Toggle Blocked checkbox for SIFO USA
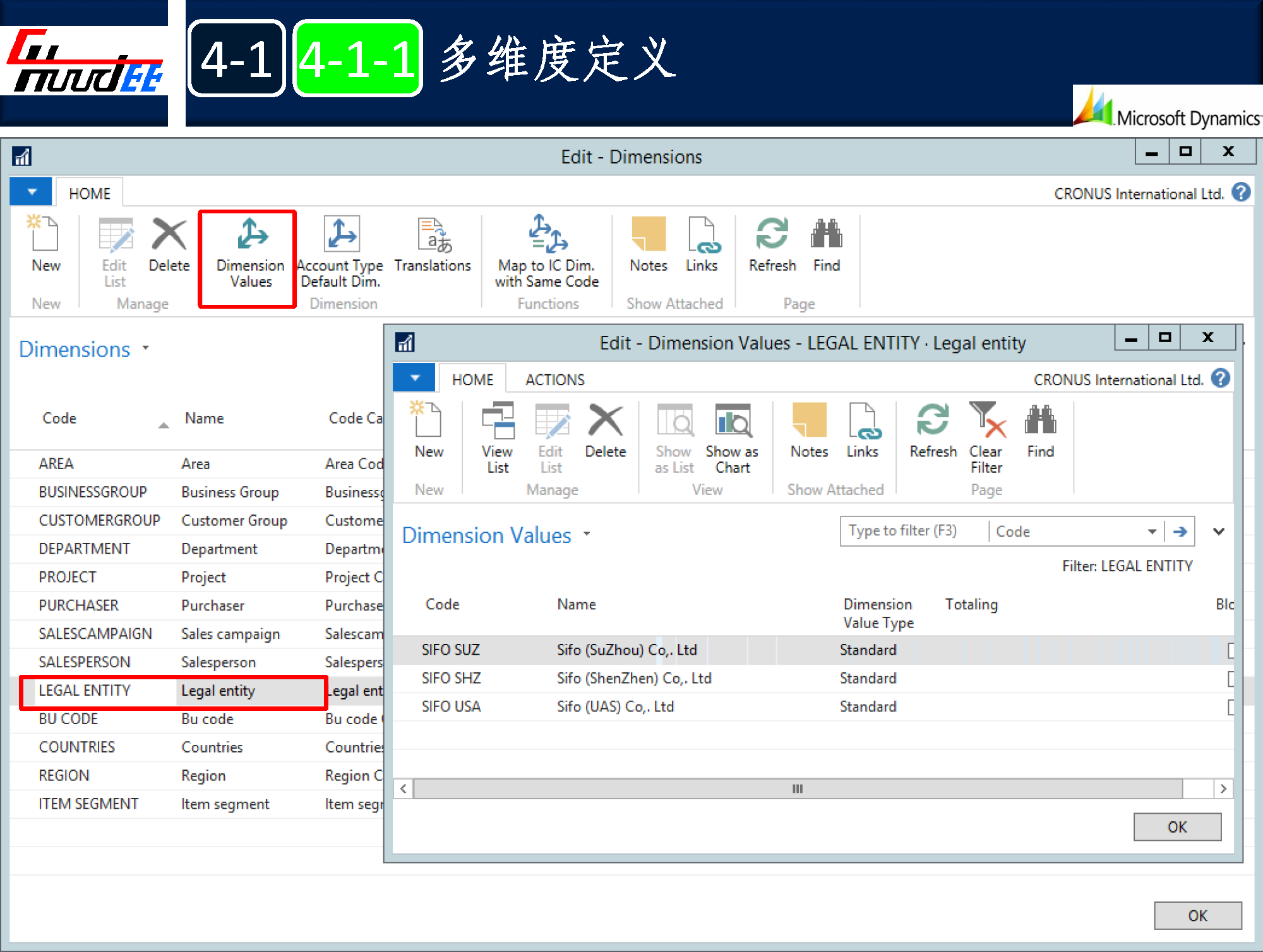 (x=1231, y=707)
